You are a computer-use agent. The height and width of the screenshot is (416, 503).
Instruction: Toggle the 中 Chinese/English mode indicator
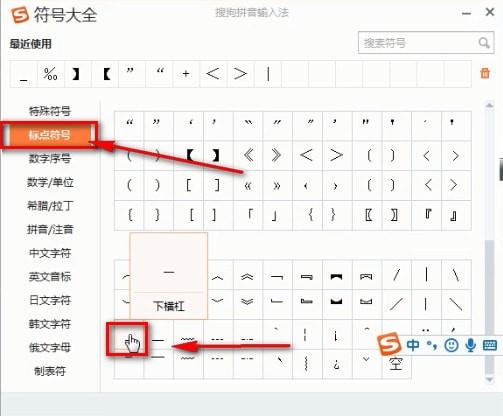[413, 345]
